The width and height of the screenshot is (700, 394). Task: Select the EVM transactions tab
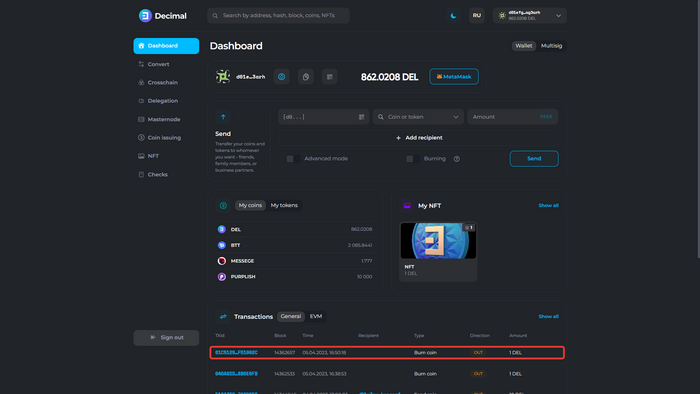coord(316,316)
